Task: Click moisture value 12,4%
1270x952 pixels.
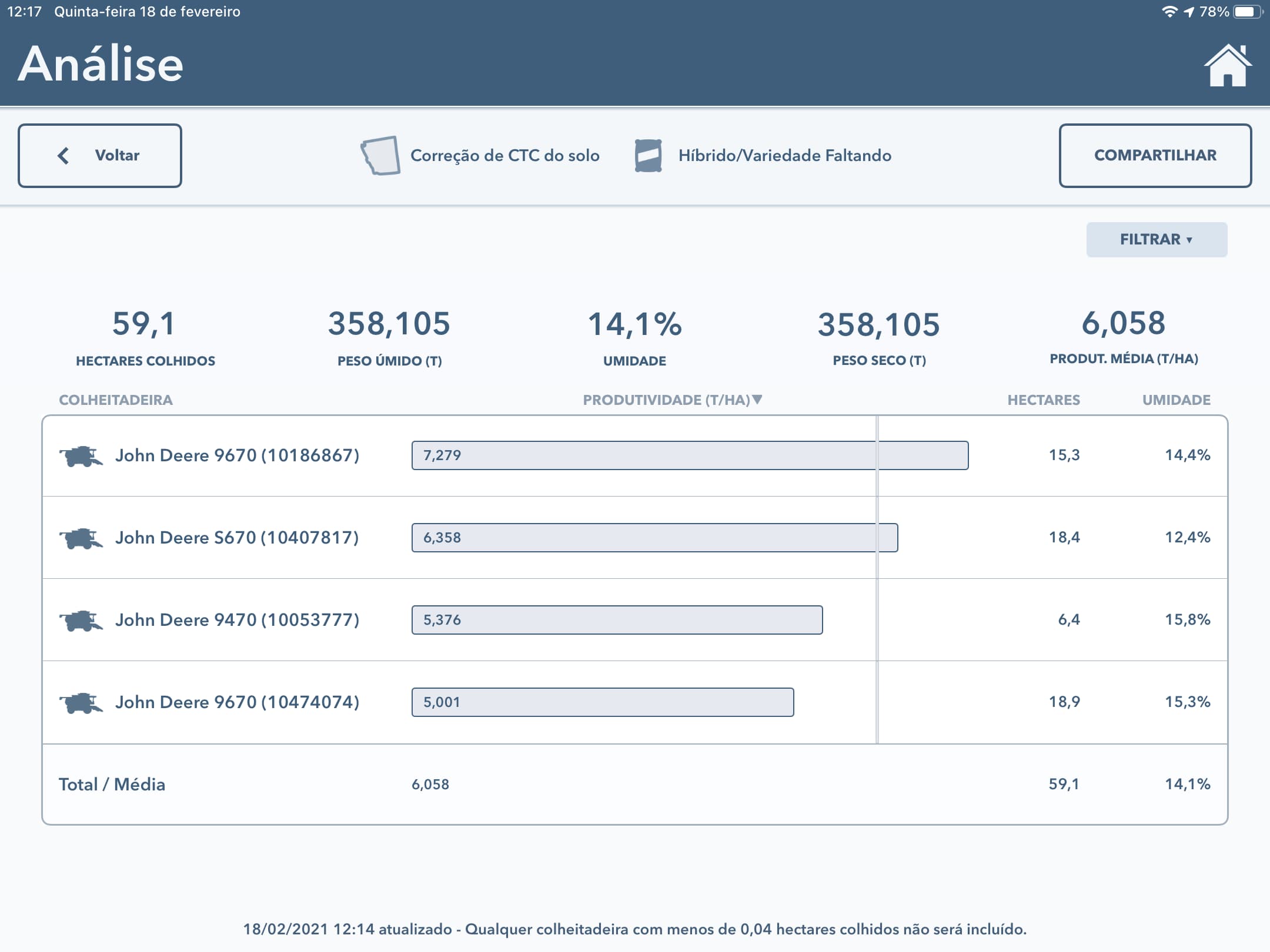Action: pos(1188,537)
